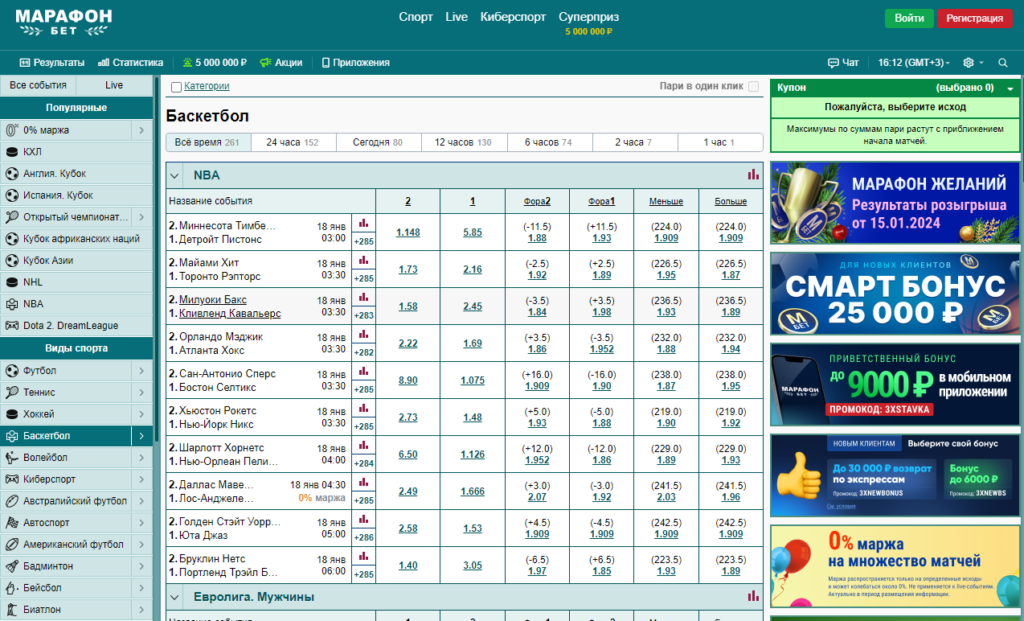Image resolution: width=1024 pixels, height=621 pixels.
Task: Open the СМАРТ БОНУС 25 000 ₽ banner
Action: point(895,294)
